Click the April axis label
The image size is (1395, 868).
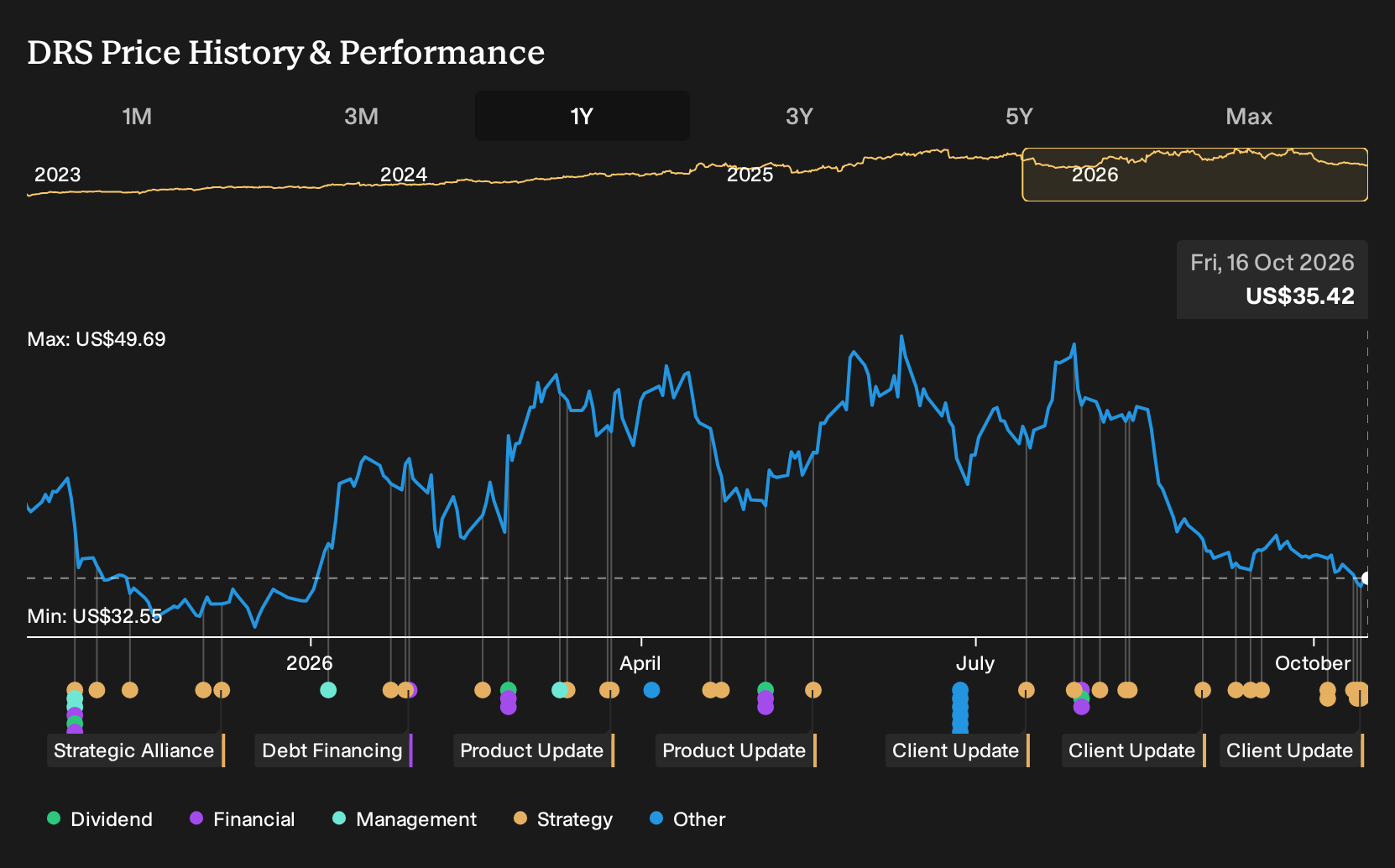point(640,663)
